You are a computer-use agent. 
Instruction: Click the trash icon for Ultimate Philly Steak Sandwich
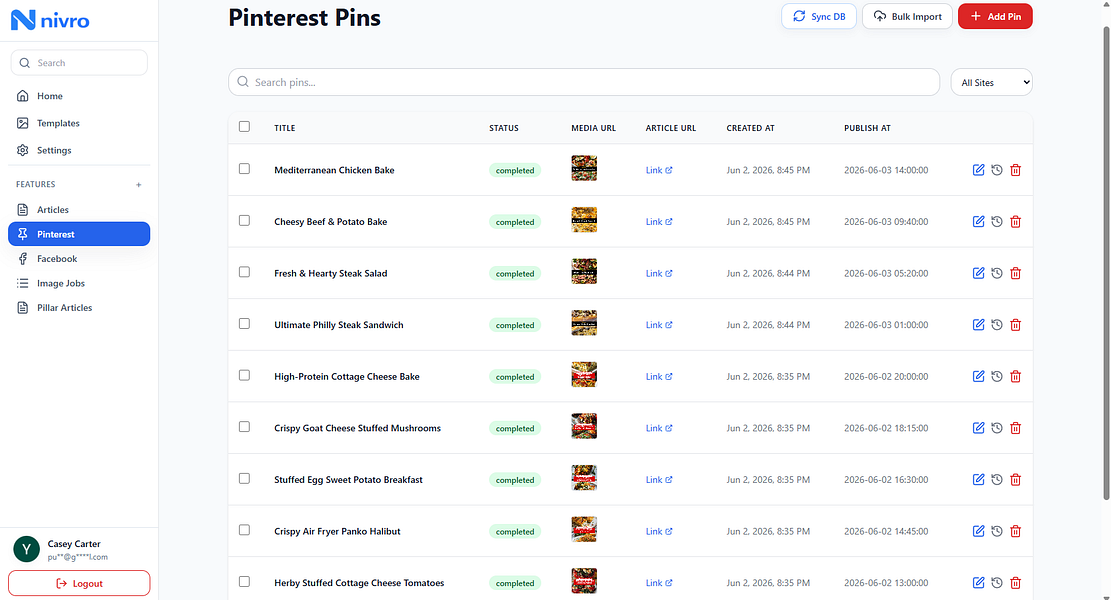coord(1015,325)
